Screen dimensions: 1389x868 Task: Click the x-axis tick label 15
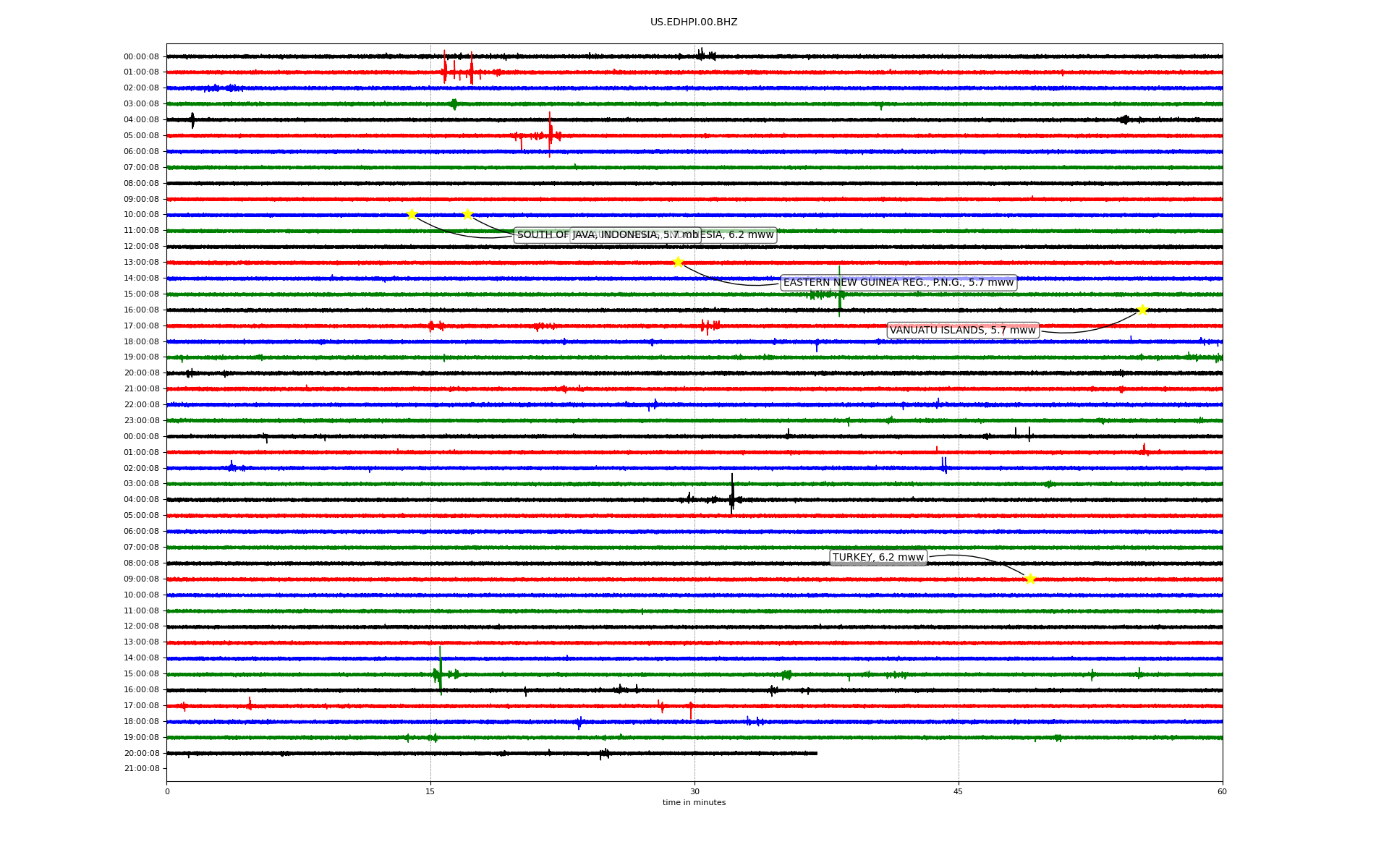pyautogui.click(x=430, y=791)
